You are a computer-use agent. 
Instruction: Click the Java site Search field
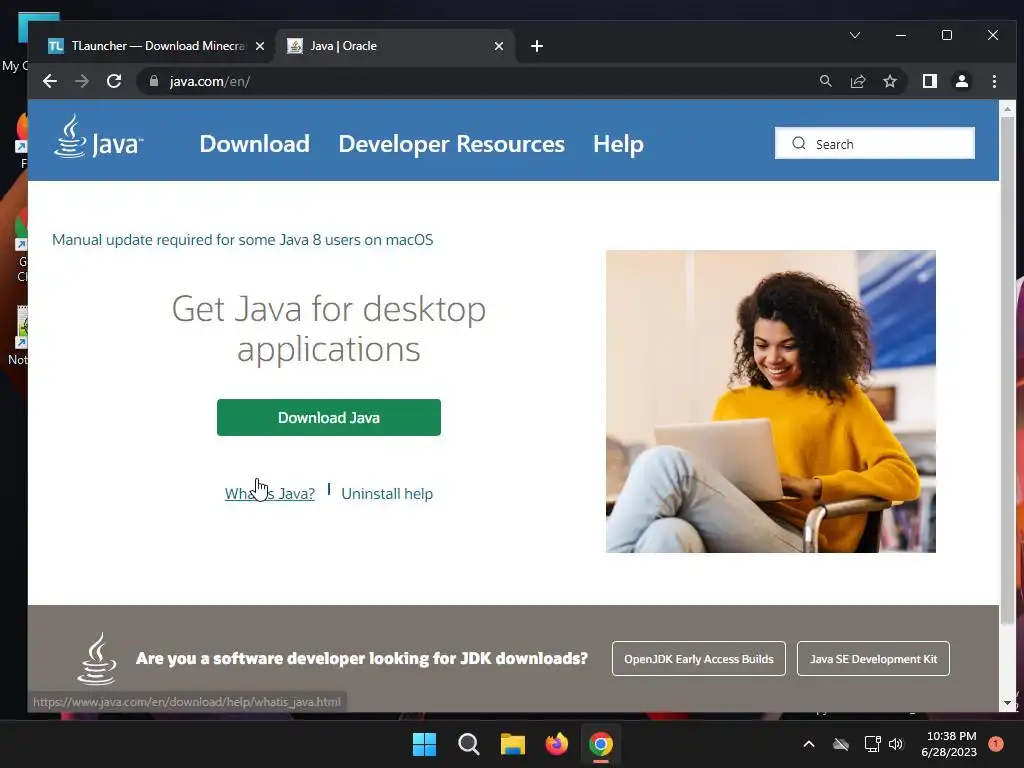click(x=874, y=143)
